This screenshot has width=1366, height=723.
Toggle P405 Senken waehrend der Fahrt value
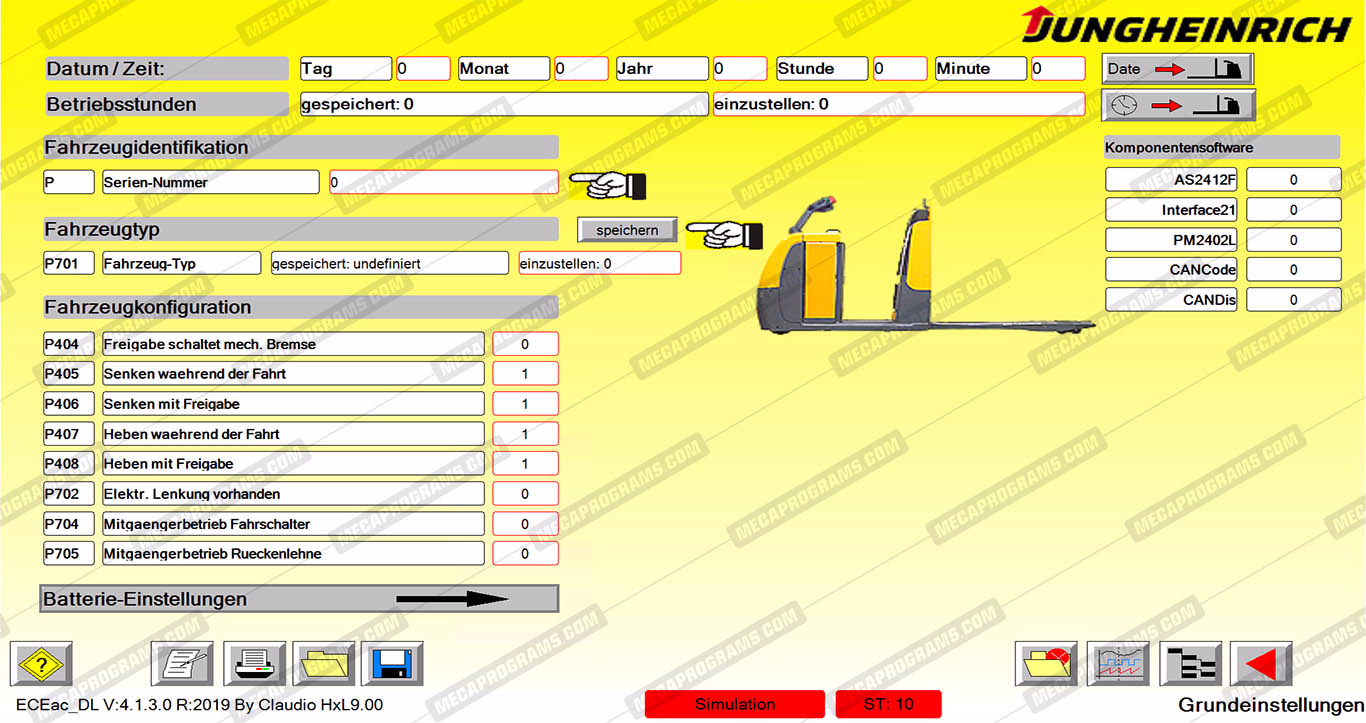click(x=525, y=374)
